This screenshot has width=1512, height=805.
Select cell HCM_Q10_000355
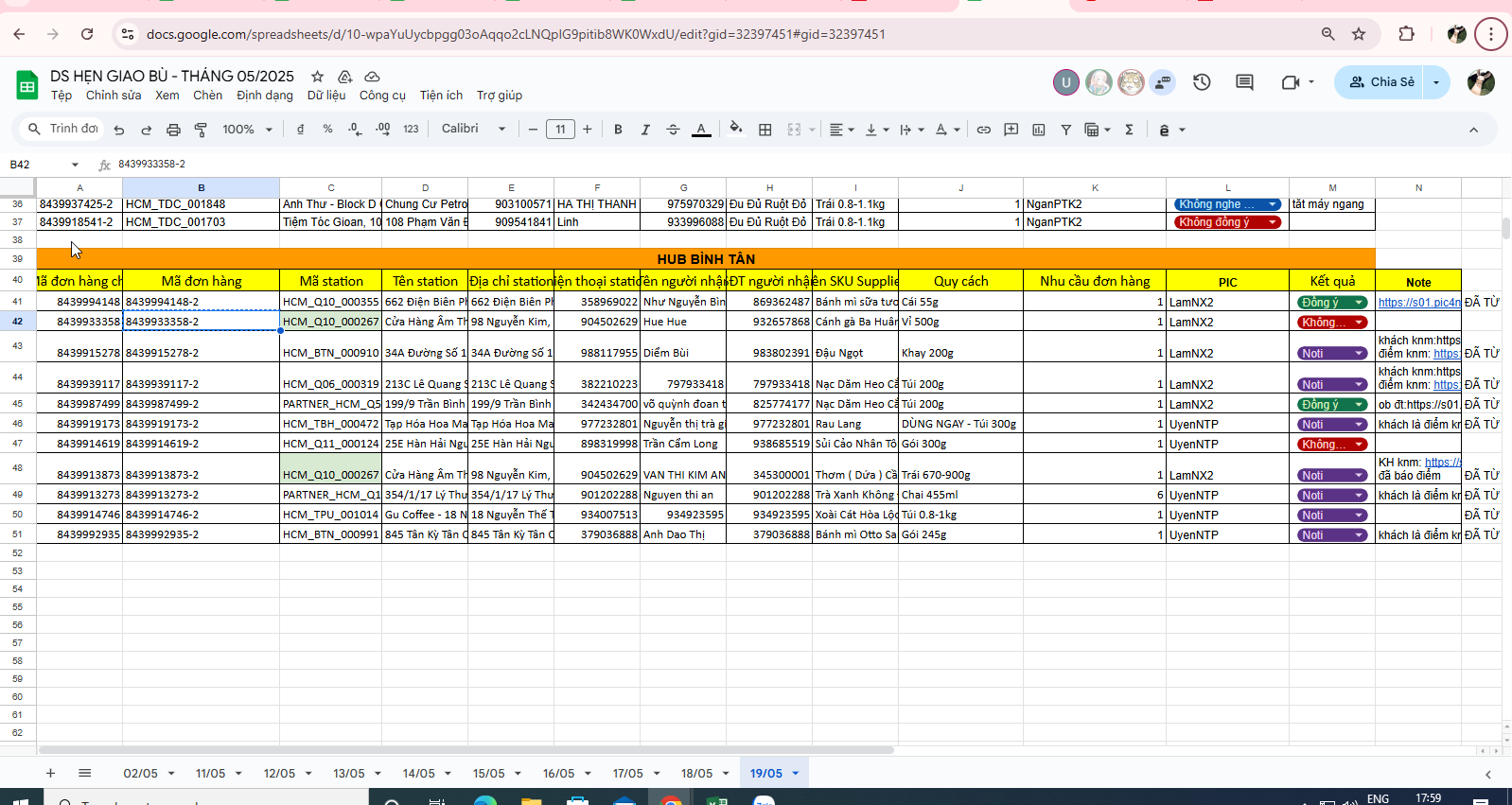click(330, 302)
